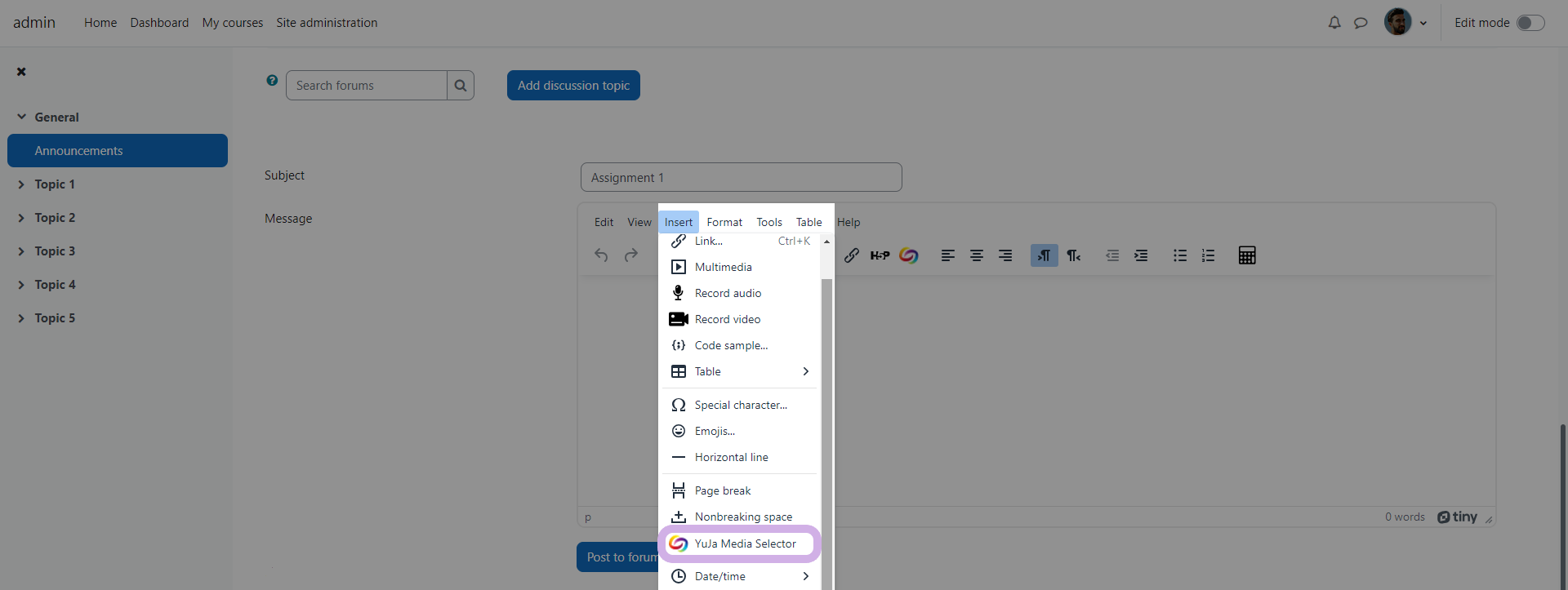This screenshot has height=590, width=1568.
Task: Open the editor Edit menu
Action: [604, 222]
